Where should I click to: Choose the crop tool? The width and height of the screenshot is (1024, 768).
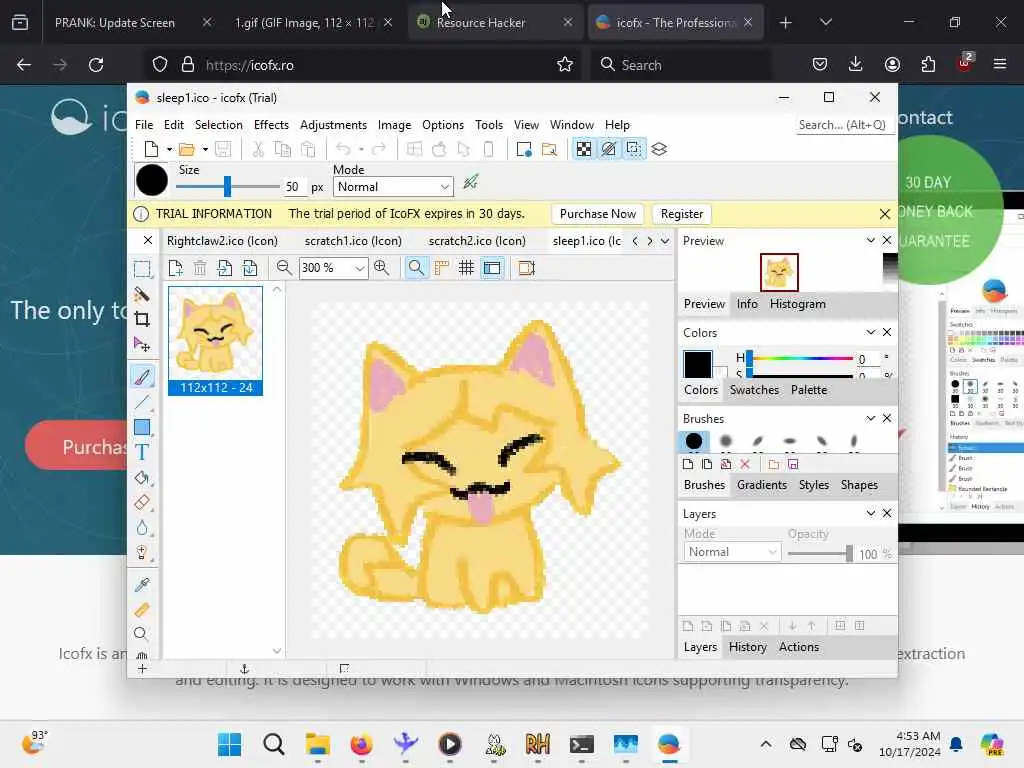[142, 319]
